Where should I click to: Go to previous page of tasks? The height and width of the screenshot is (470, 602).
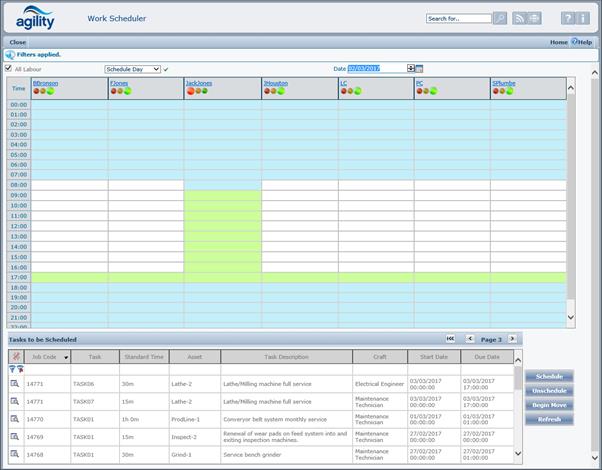tap(470, 339)
